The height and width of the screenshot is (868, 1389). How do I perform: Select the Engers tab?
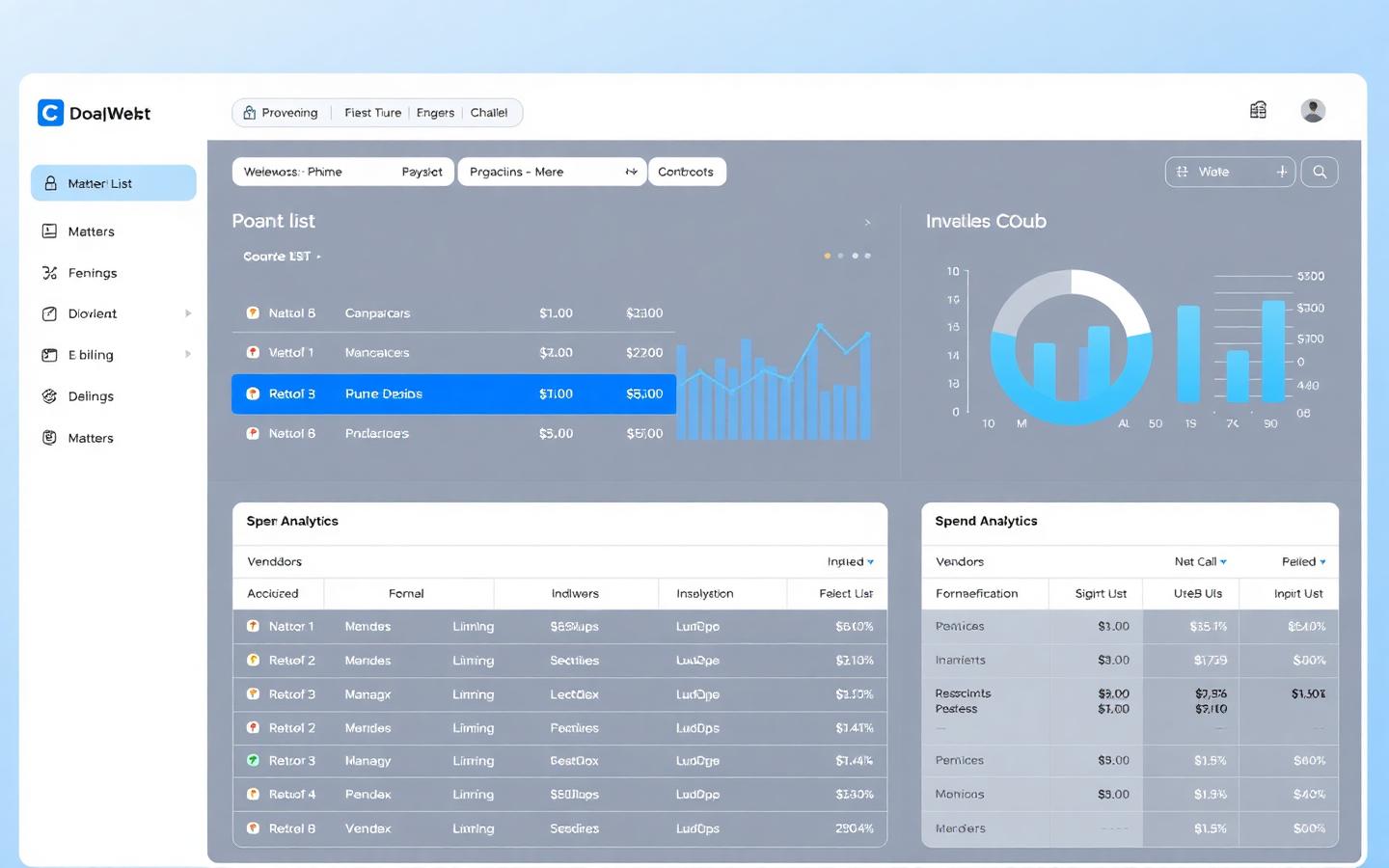coord(435,113)
